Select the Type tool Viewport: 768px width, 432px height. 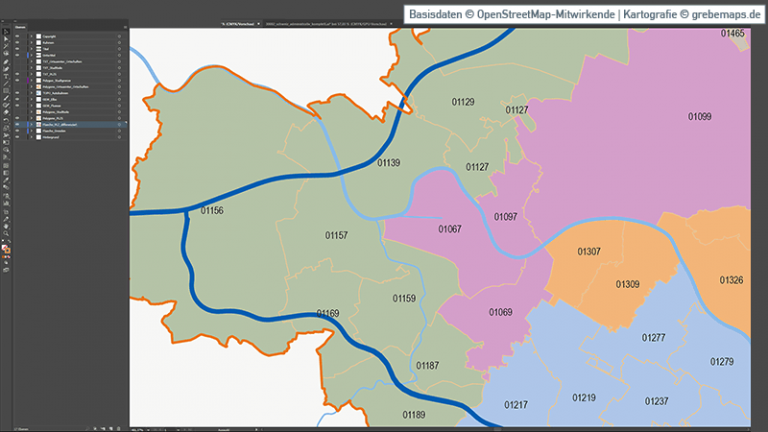pyautogui.click(x=5, y=76)
